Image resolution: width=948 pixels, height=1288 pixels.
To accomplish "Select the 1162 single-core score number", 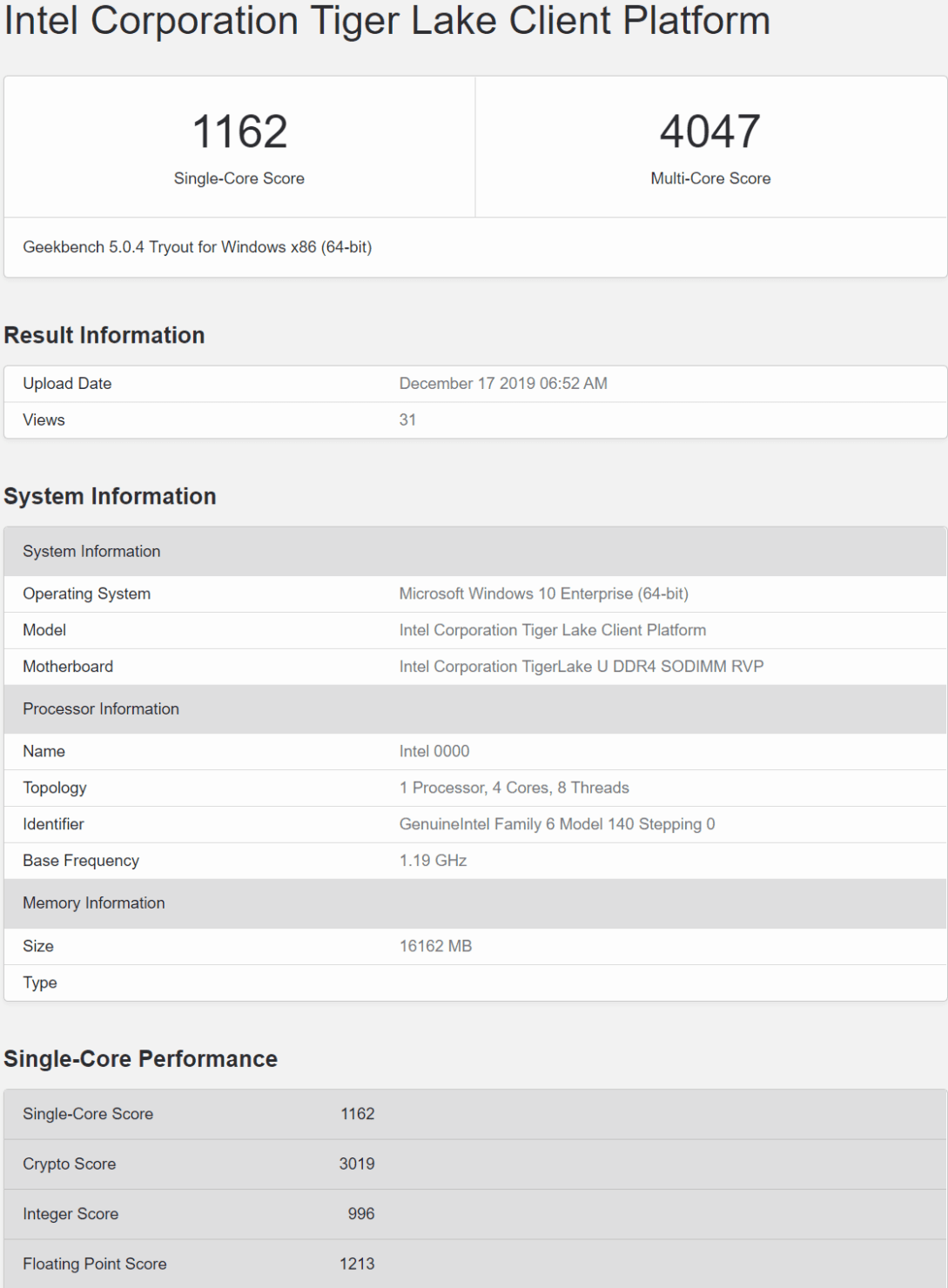I will click(239, 132).
